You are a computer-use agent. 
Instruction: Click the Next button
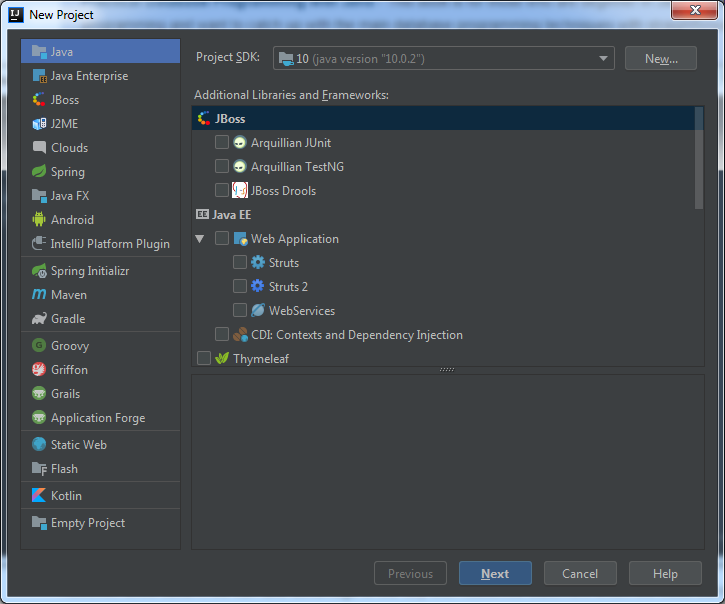click(x=495, y=573)
